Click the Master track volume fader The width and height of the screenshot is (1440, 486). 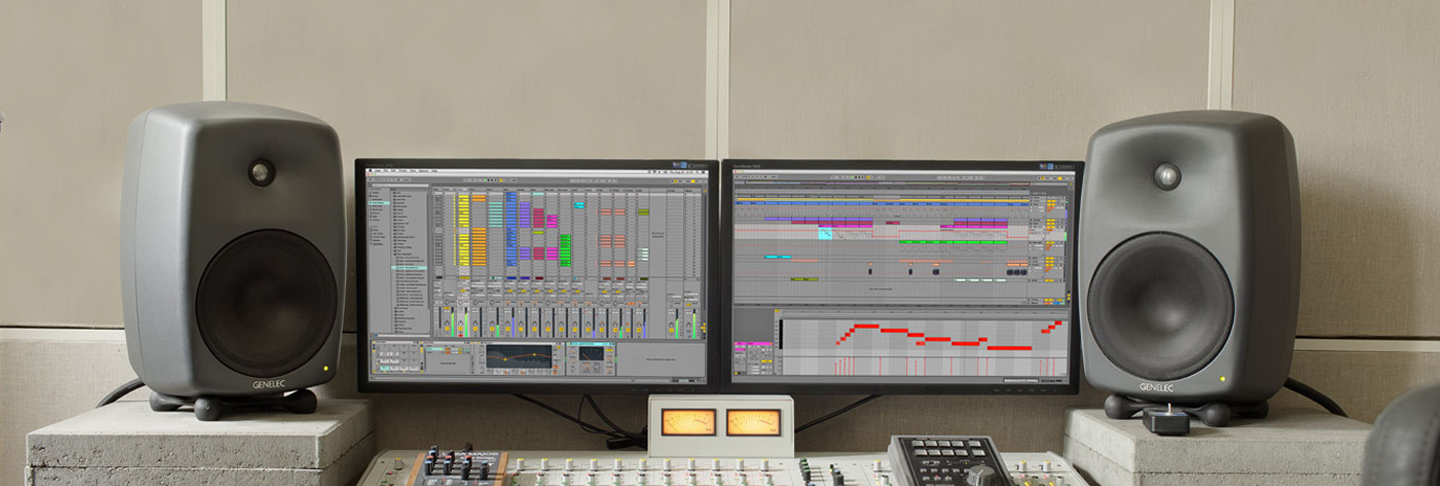coord(692,322)
